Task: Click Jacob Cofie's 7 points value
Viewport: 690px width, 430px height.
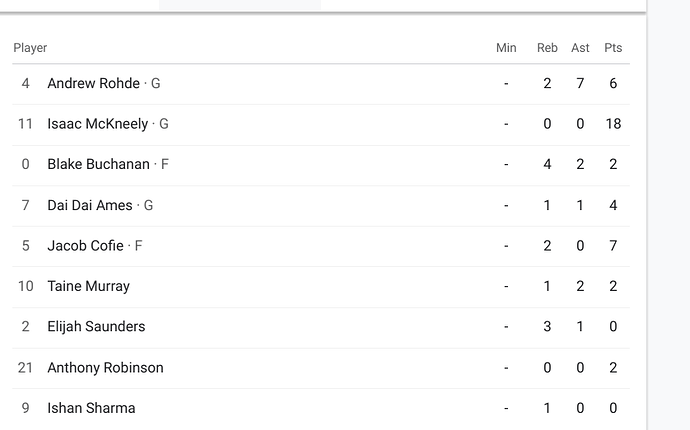Action: click(x=613, y=245)
